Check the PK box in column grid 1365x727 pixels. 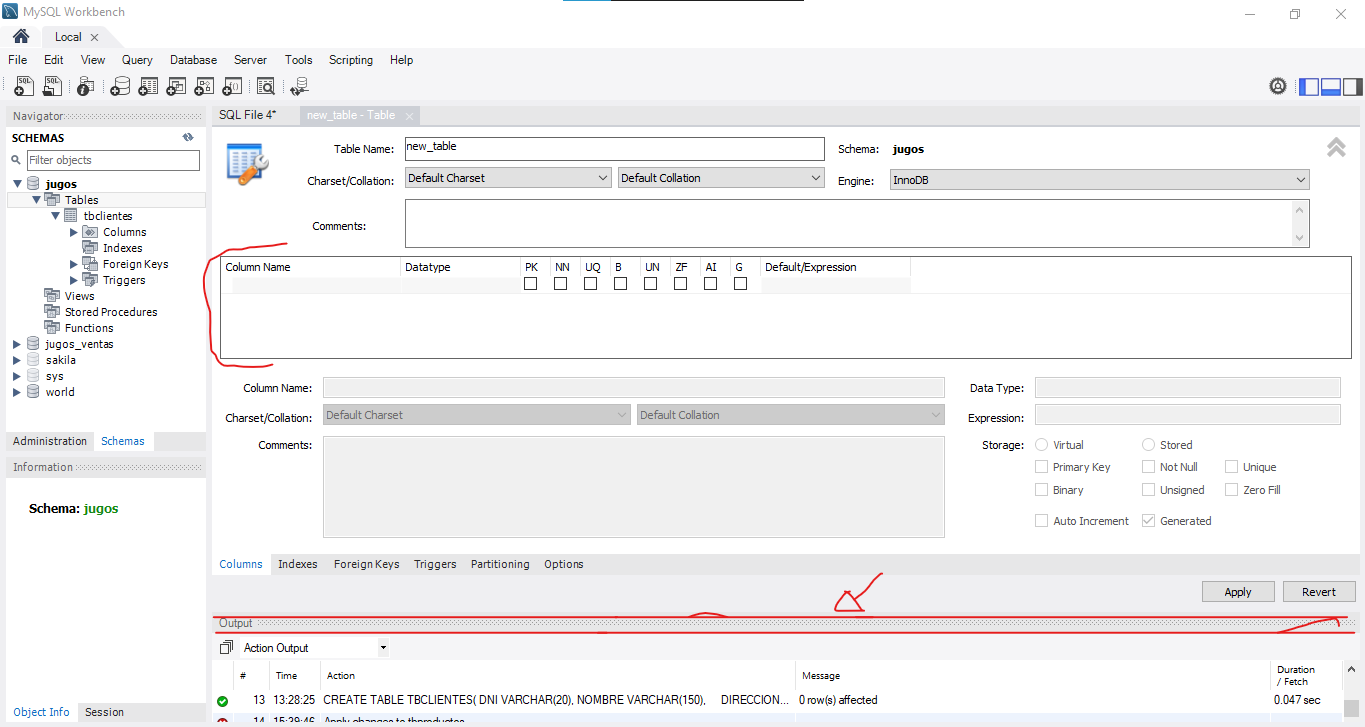531,284
